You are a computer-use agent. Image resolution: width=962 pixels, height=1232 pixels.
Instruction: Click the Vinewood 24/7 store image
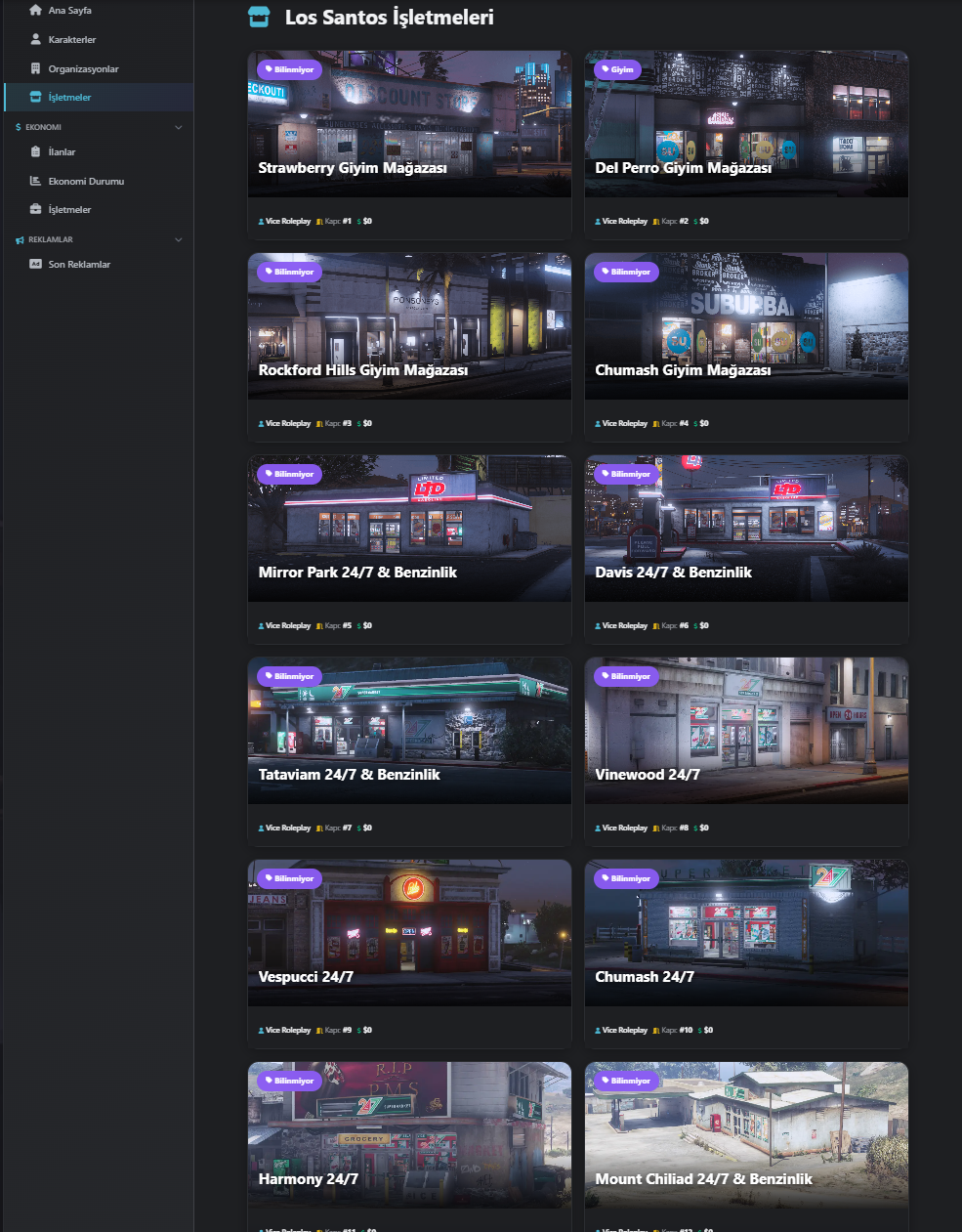tap(746, 731)
